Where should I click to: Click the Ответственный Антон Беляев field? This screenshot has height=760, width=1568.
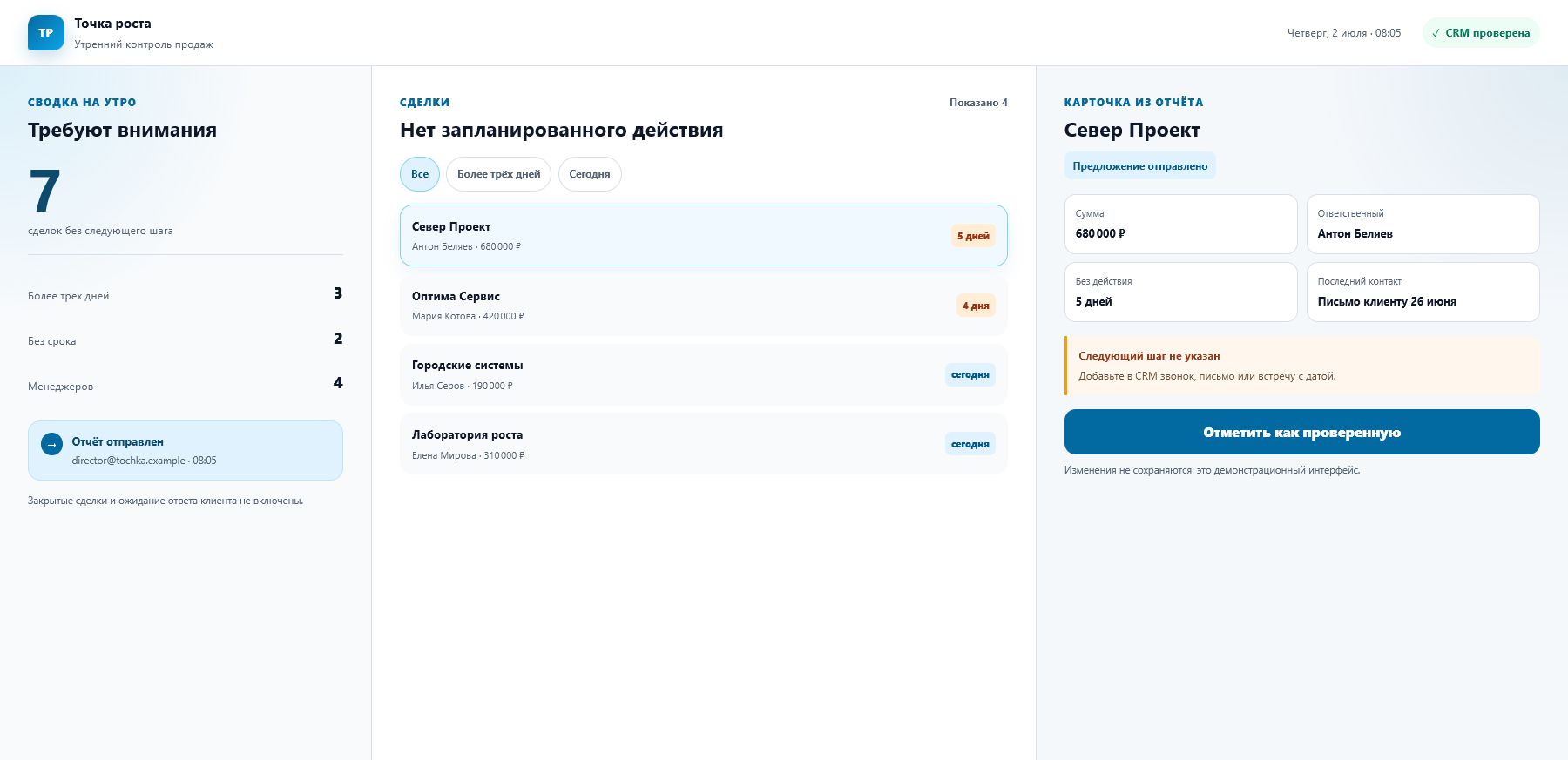coord(1423,225)
